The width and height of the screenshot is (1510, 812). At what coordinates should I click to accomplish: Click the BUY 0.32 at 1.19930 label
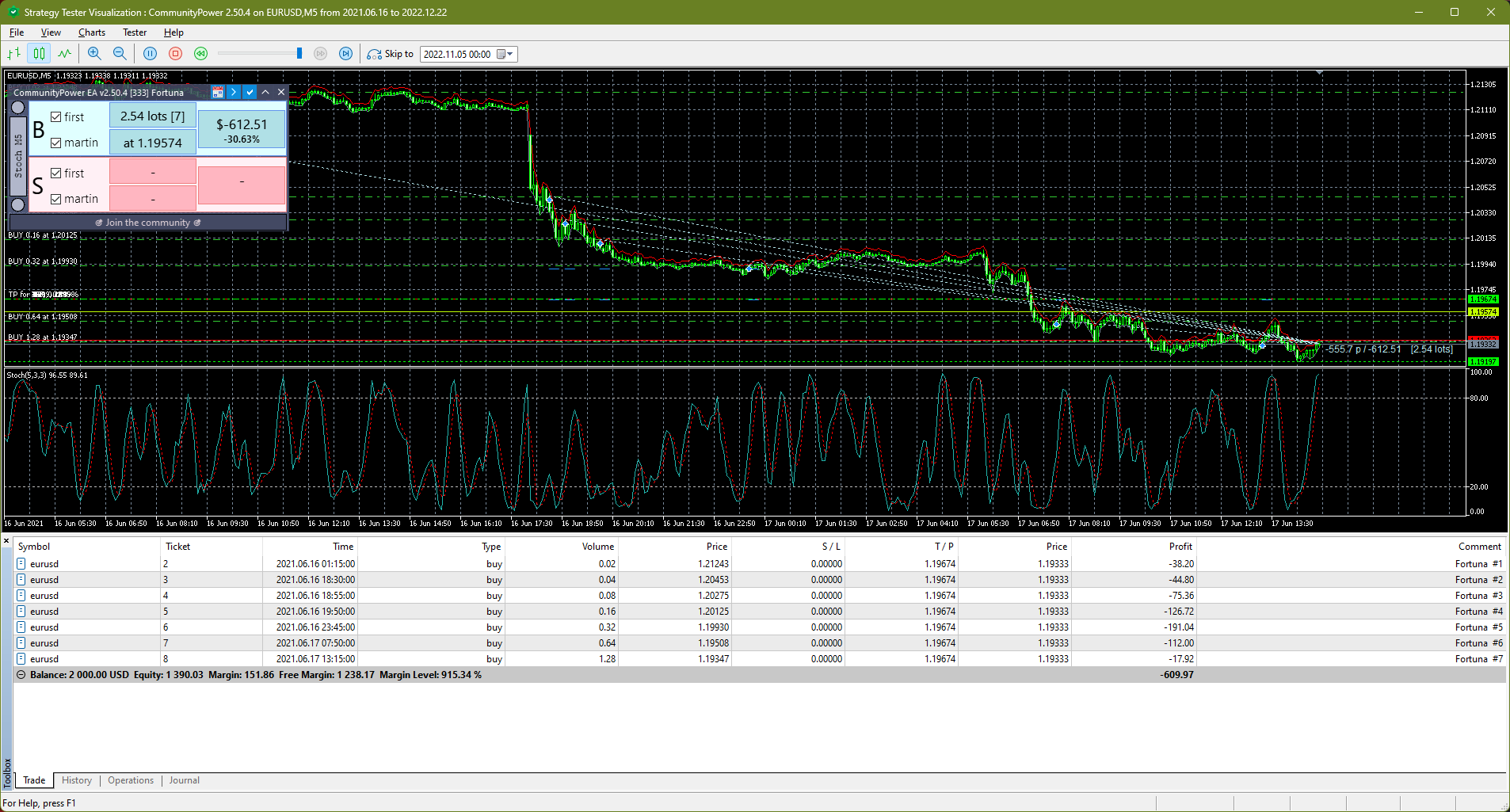point(43,261)
